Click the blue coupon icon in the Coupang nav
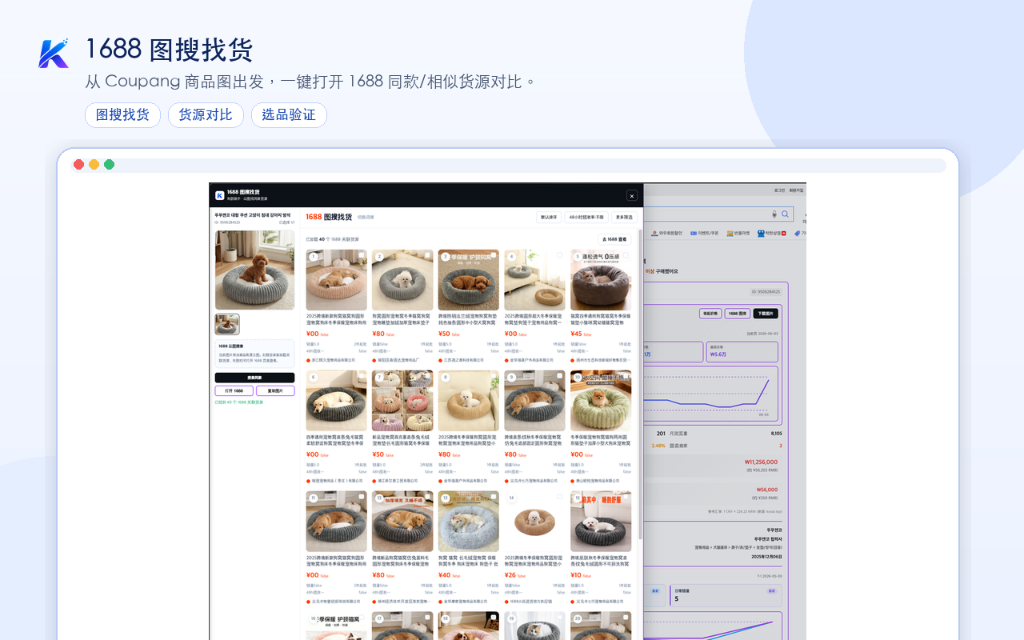 (x=694, y=233)
